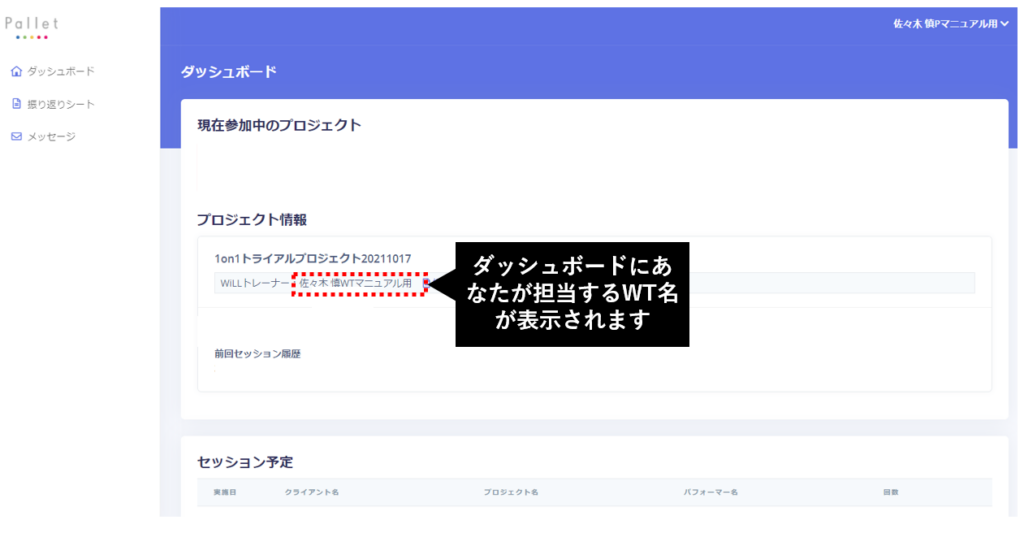Expand the chevron beside the user name

(1004, 24)
